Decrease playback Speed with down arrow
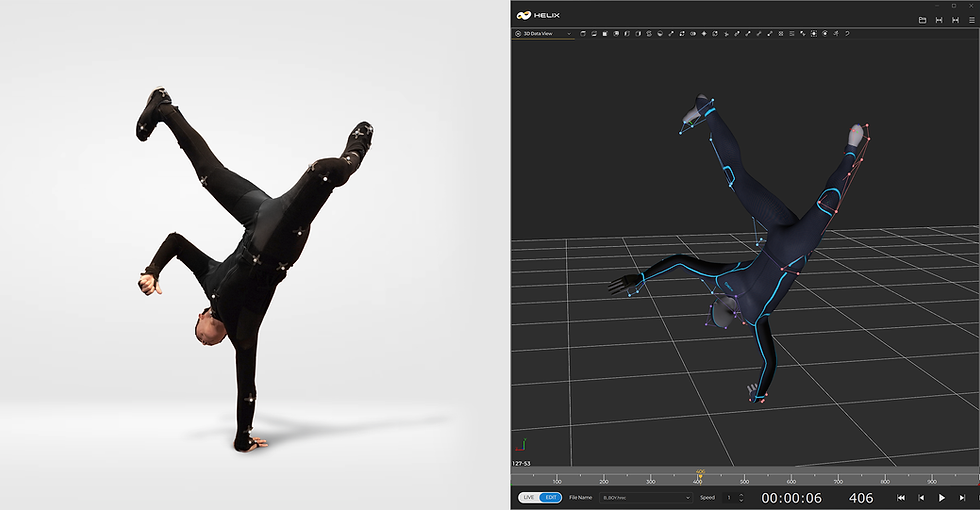The width and height of the screenshot is (980, 510). (741, 501)
